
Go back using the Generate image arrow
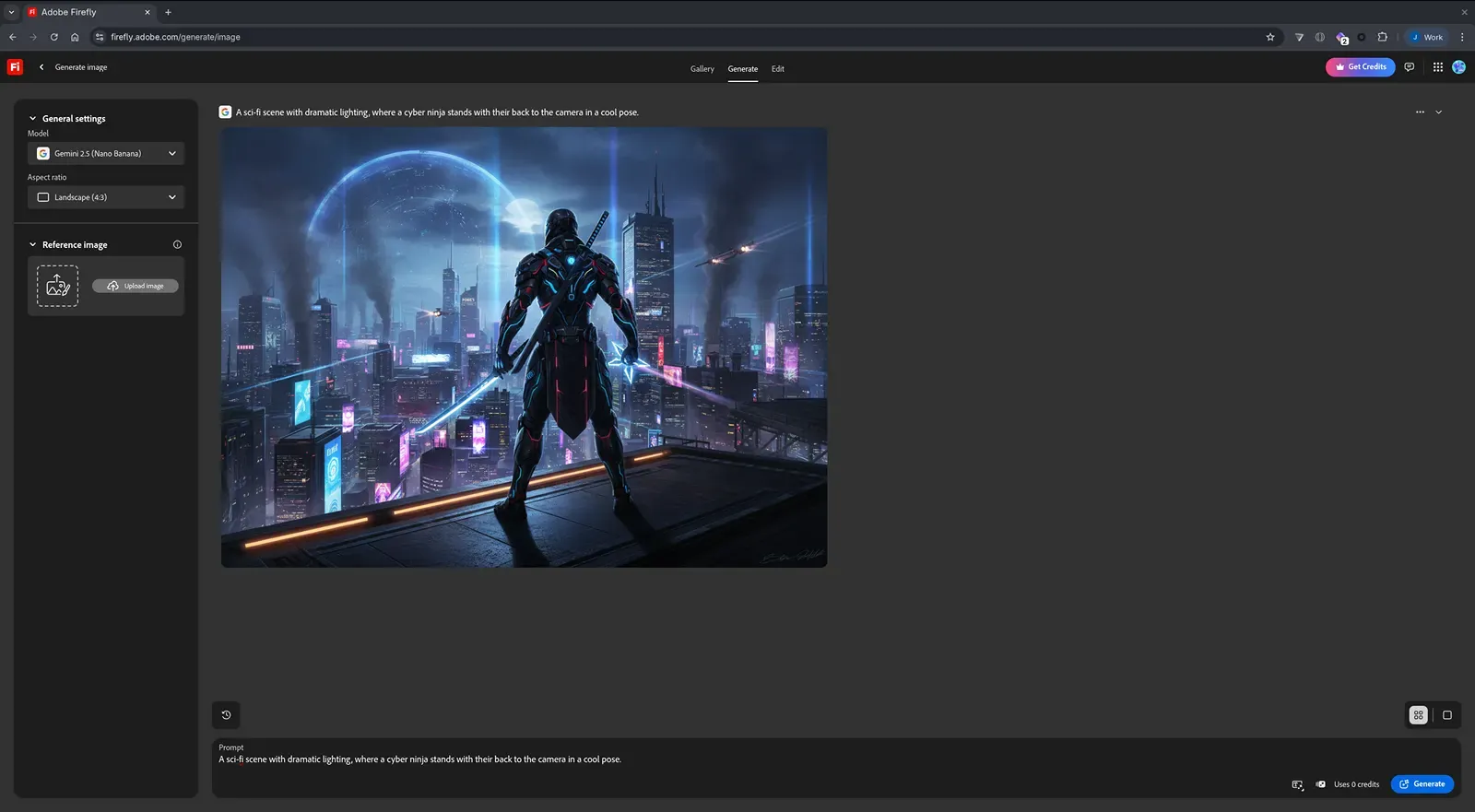click(x=41, y=67)
